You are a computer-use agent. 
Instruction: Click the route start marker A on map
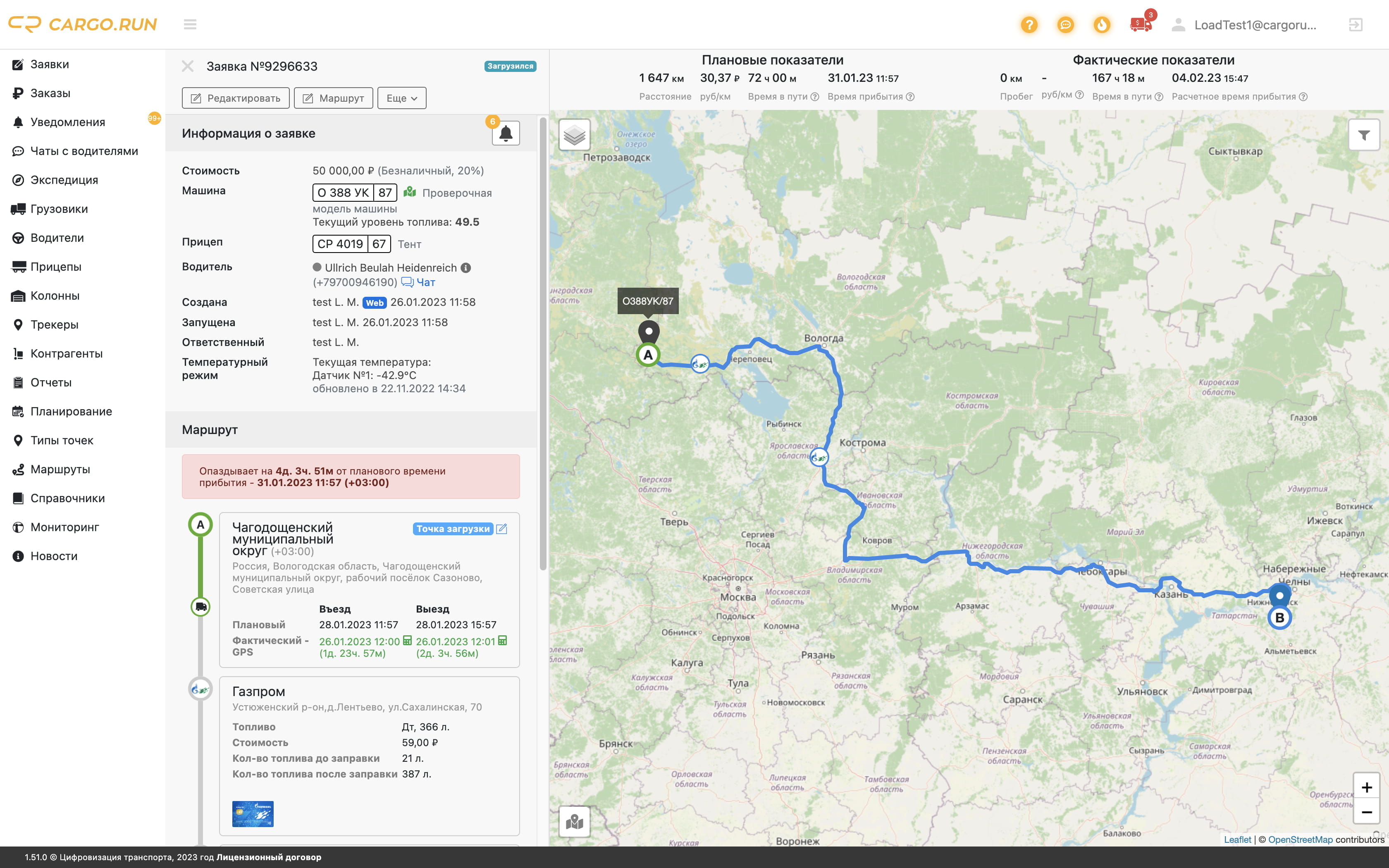[648, 355]
